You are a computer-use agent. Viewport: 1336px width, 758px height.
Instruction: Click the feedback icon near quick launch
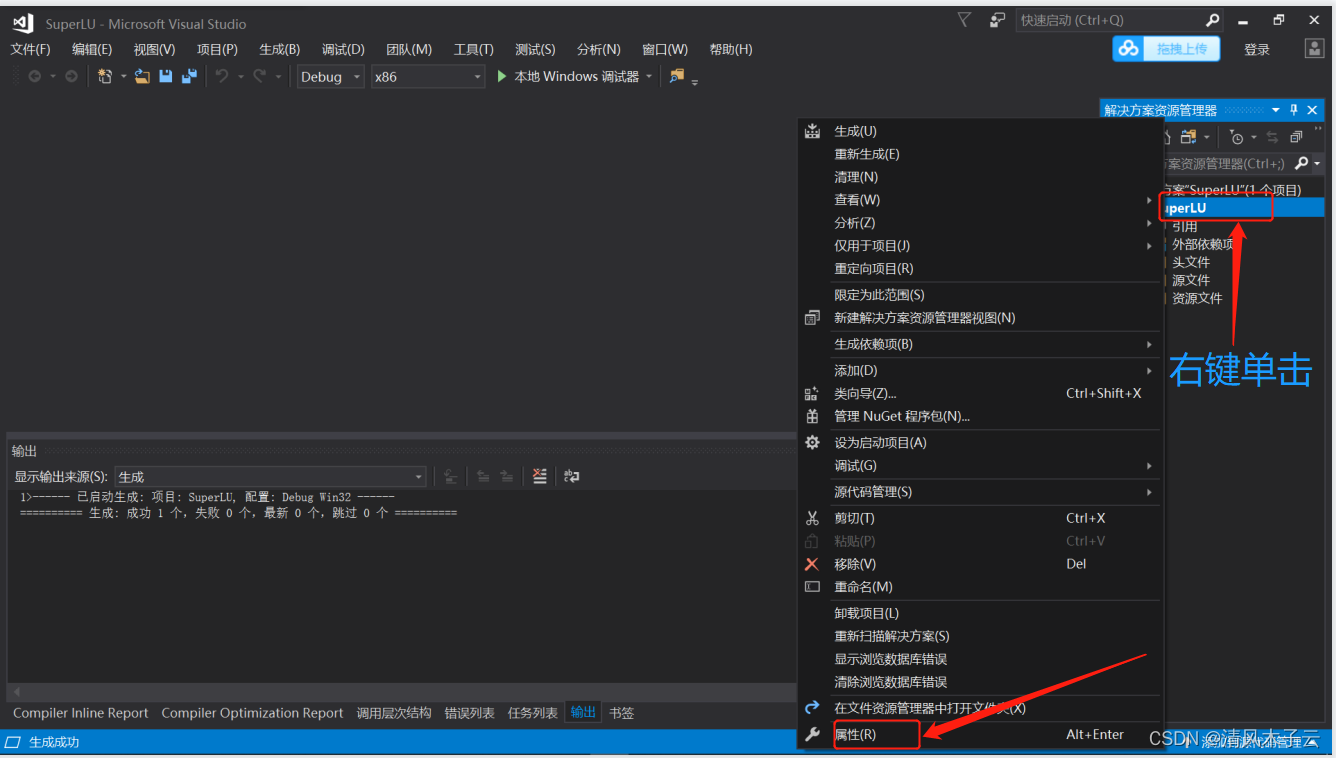tap(997, 20)
